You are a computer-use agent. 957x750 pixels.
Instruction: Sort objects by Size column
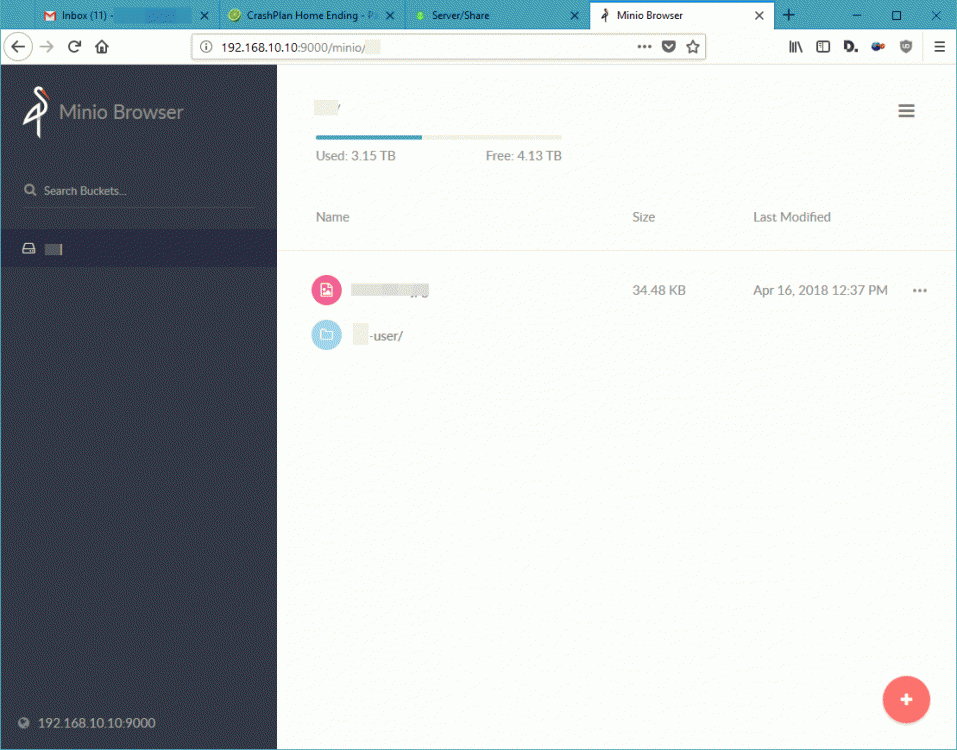(x=643, y=217)
